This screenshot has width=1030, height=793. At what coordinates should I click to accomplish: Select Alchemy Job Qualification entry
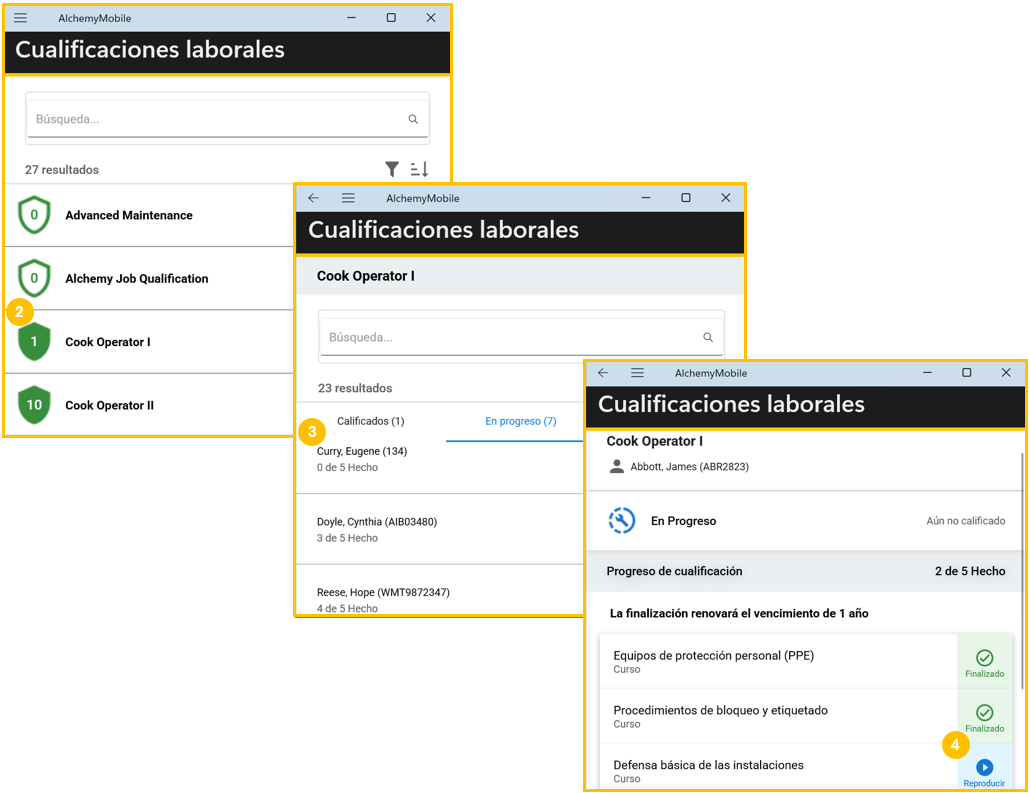(136, 278)
